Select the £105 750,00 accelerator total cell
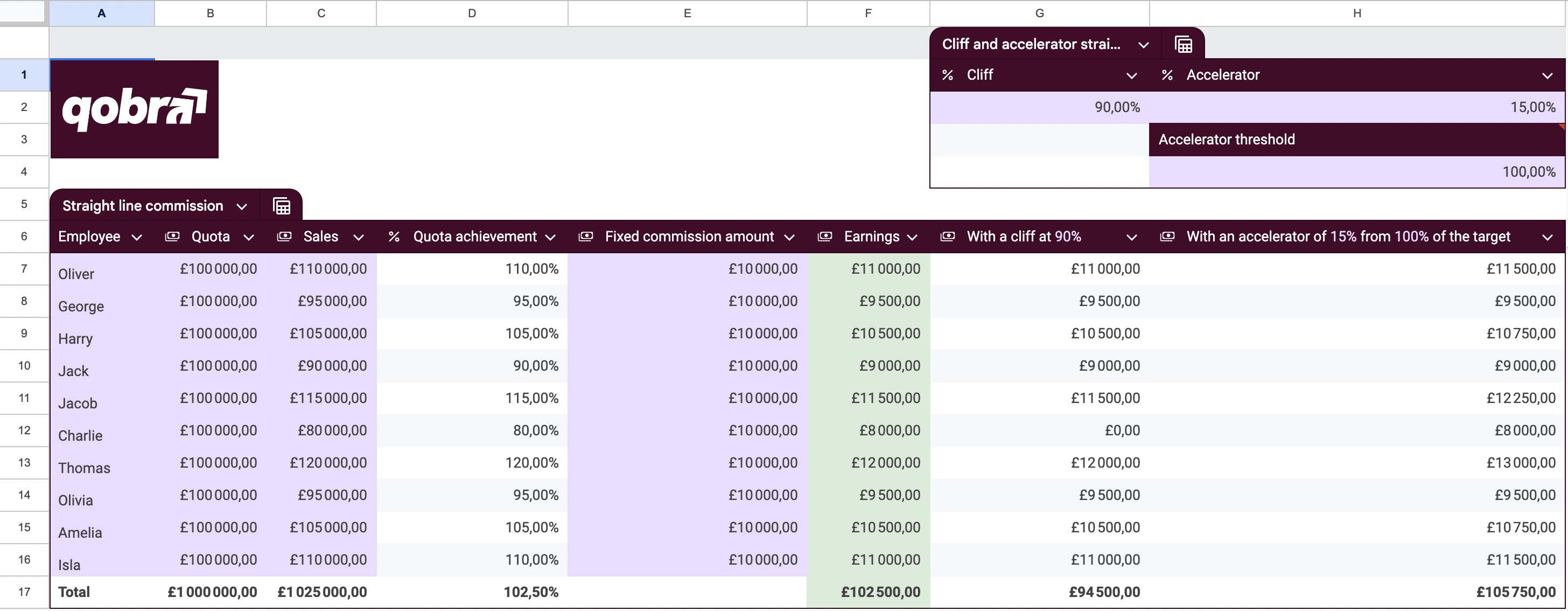The height and width of the screenshot is (611, 1568). coord(1357,592)
